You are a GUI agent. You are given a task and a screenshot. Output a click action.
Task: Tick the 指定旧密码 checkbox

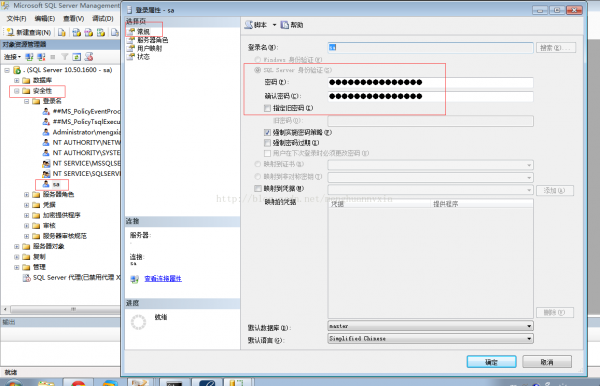[267, 108]
